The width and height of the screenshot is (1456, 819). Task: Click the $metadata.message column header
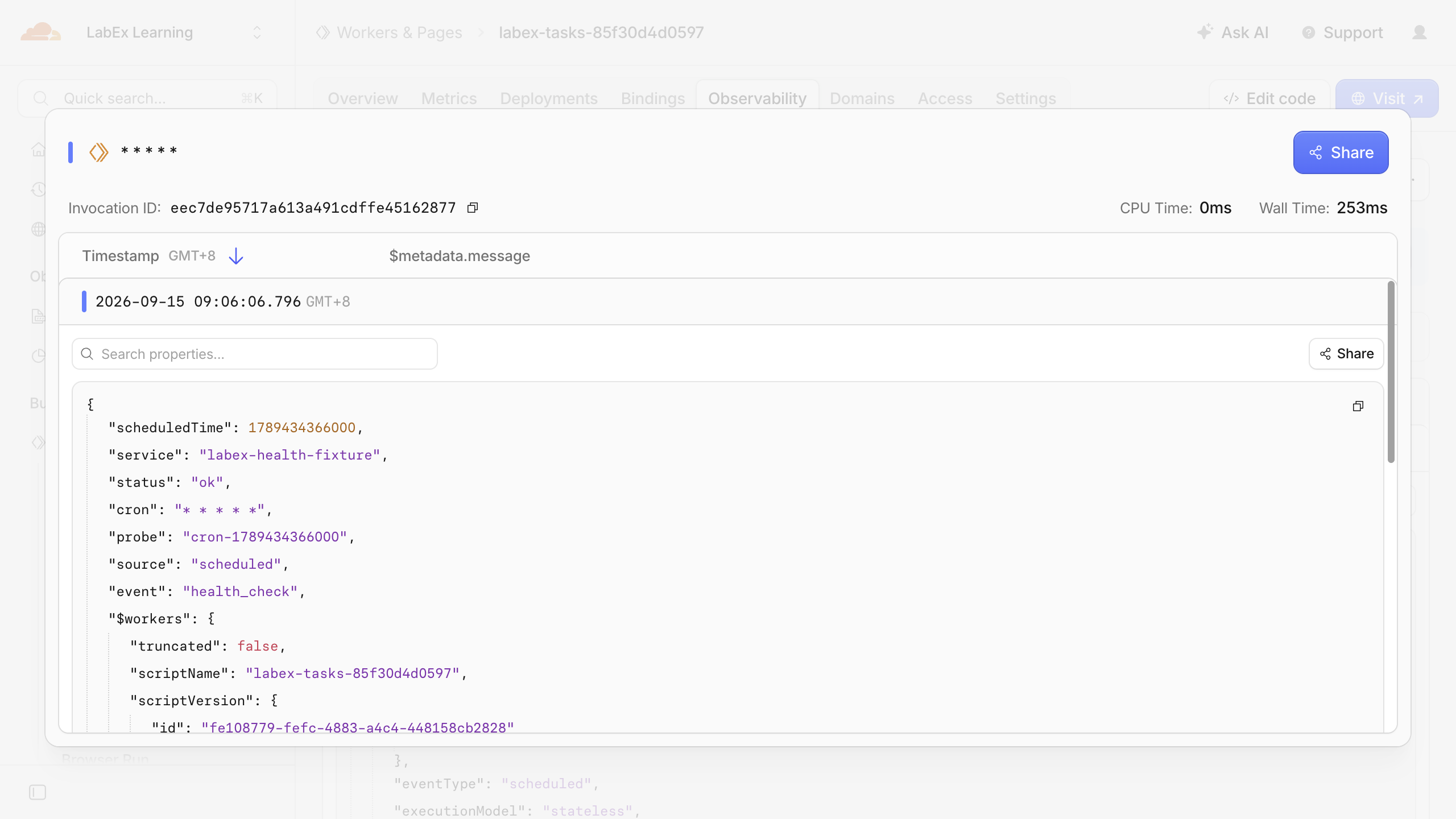pos(460,256)
